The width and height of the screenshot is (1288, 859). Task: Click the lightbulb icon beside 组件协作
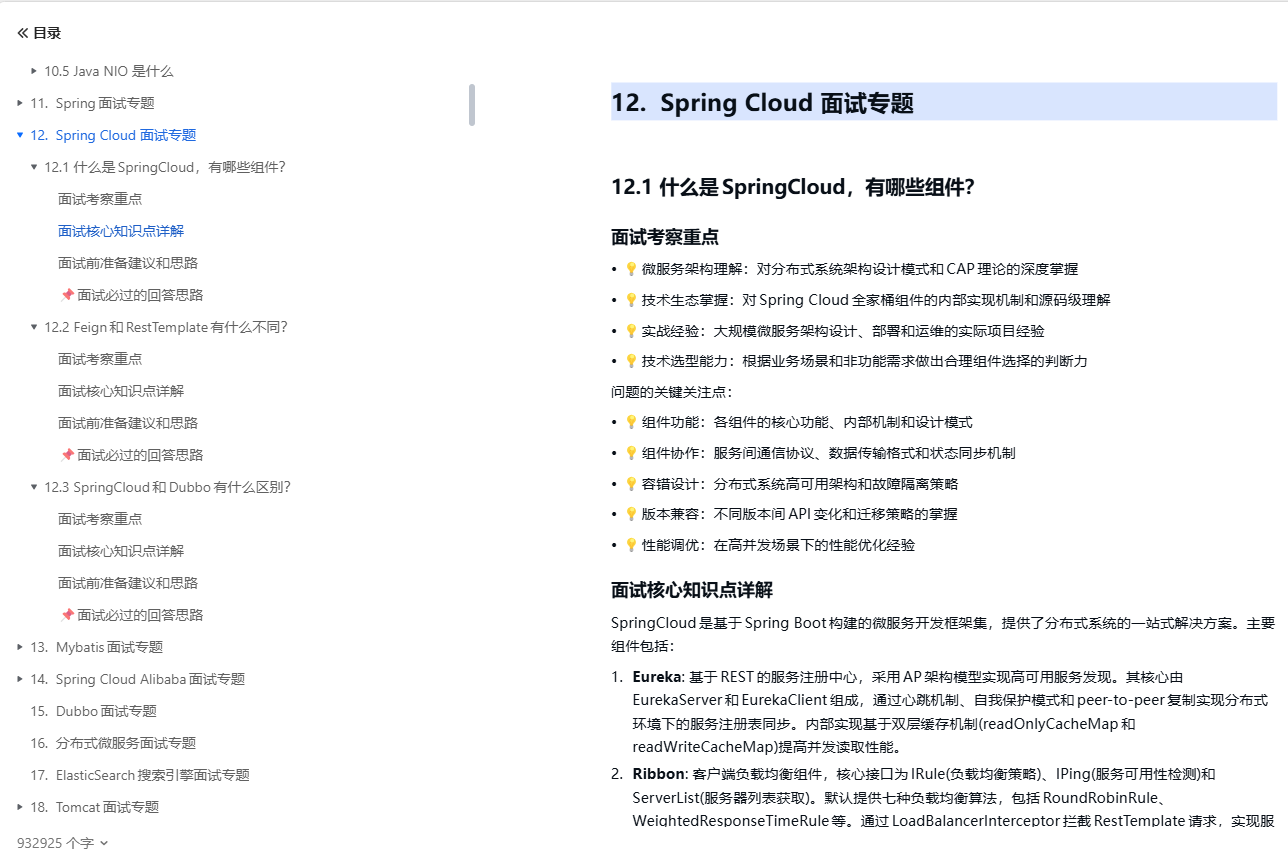631,453
